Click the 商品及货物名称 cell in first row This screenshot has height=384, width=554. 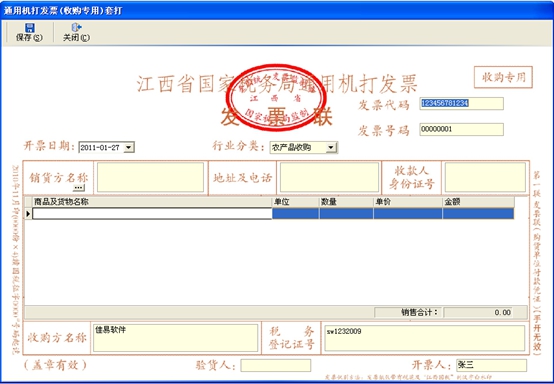152,214
